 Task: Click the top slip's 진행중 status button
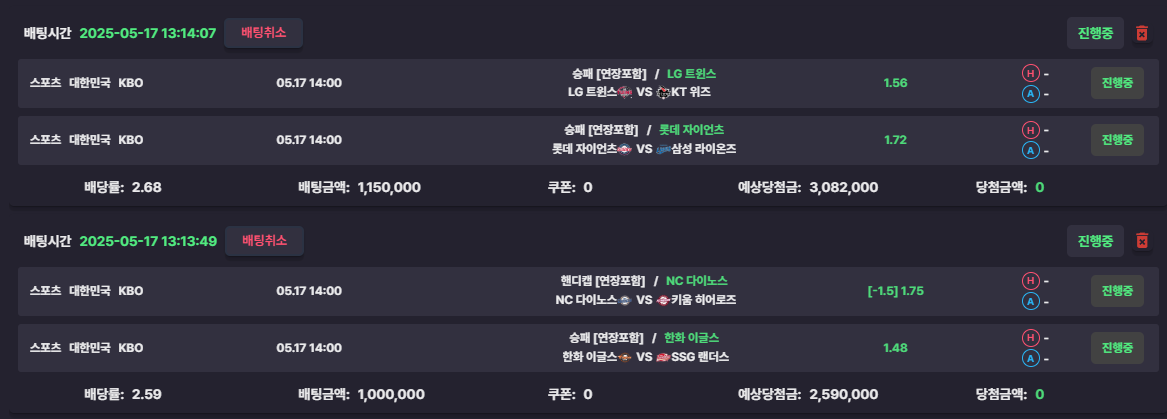point(1095,33)
